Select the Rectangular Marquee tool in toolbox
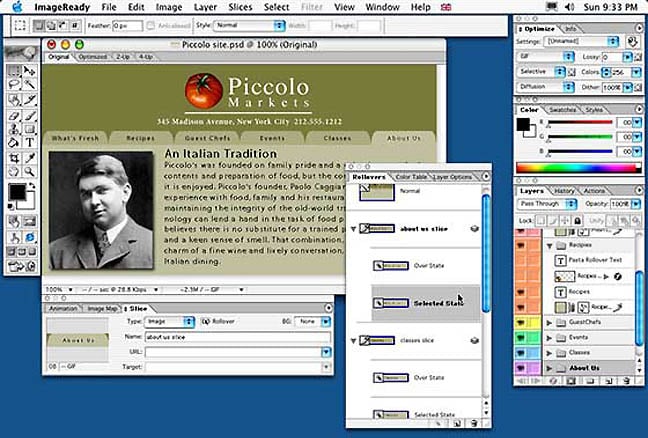The height and width of the screenshot is (438, 648). click(x=14, y=71)
